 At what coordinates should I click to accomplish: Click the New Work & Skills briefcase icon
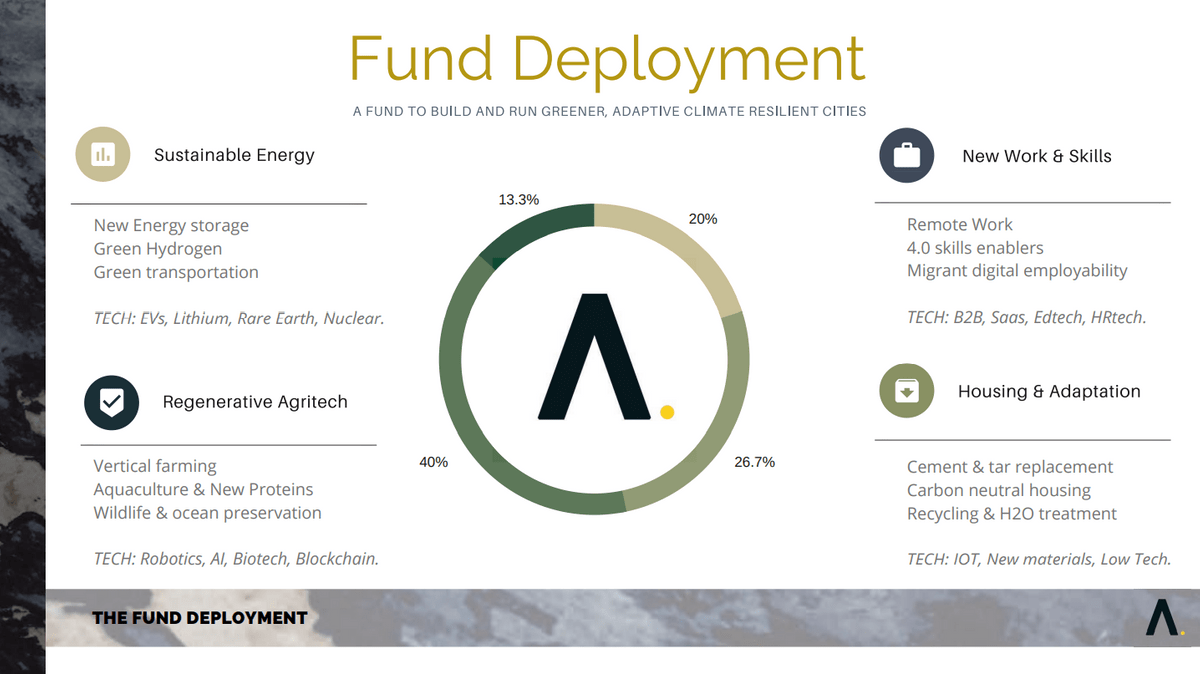pyautogui.click(x=906, y=156)
